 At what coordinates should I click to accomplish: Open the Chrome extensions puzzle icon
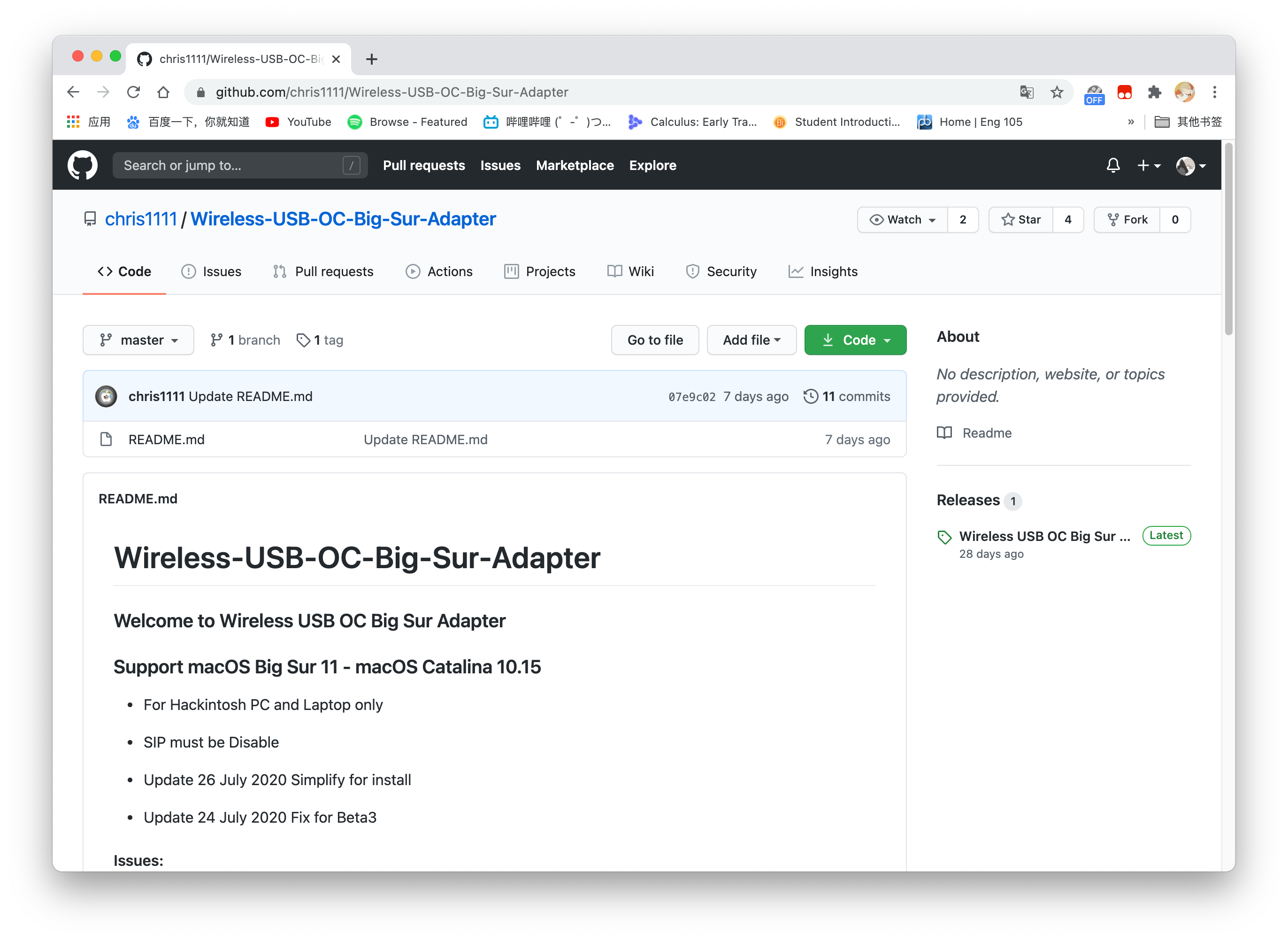[x=1154, y=93]
